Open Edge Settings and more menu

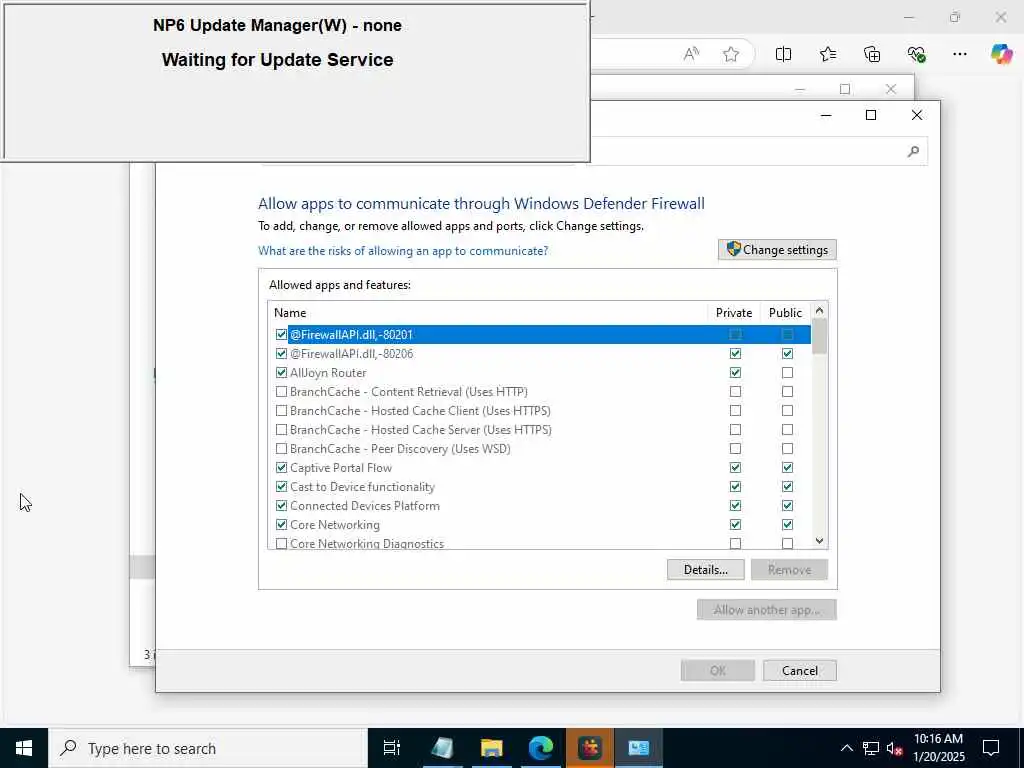959,54
